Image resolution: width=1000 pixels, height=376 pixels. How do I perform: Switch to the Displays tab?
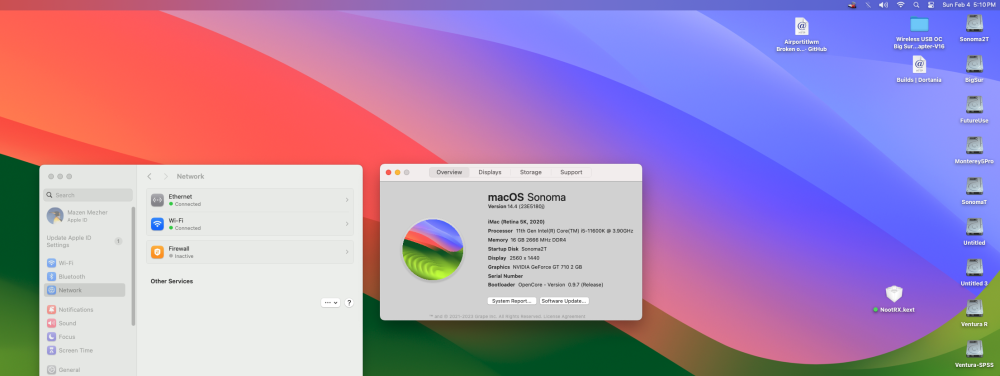click(490, 172)
